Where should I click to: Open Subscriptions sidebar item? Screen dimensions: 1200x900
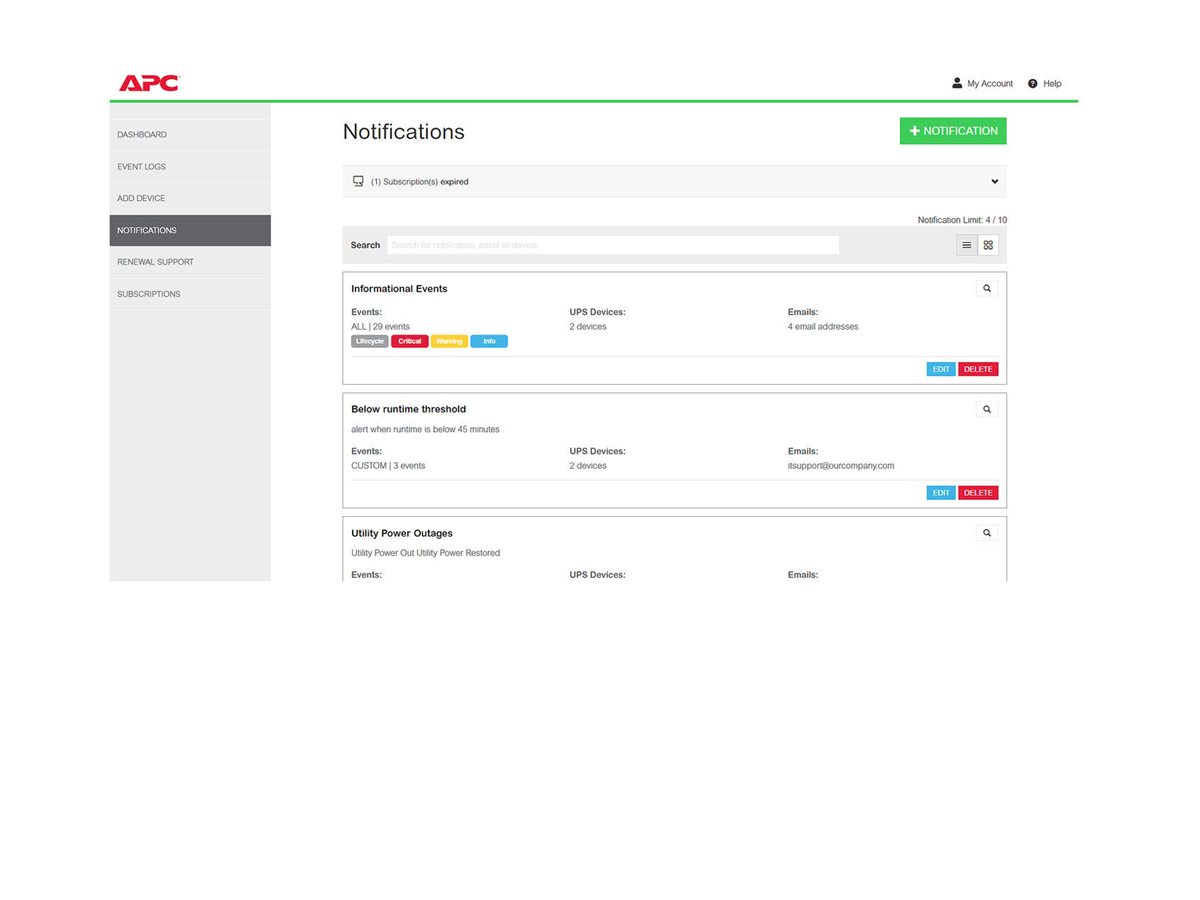[148, 294]
